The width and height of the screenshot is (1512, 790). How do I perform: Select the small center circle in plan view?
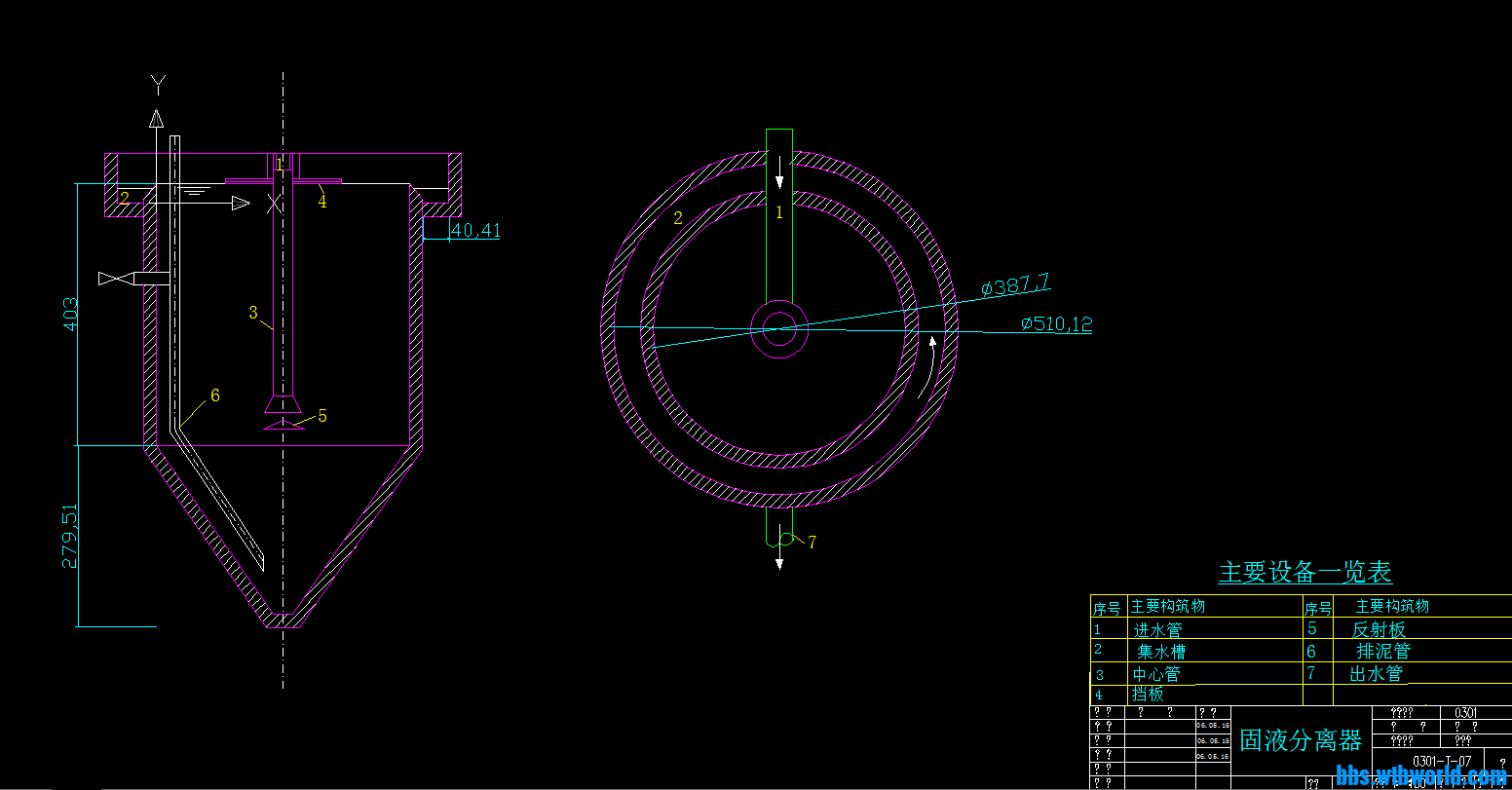[779, 328]
